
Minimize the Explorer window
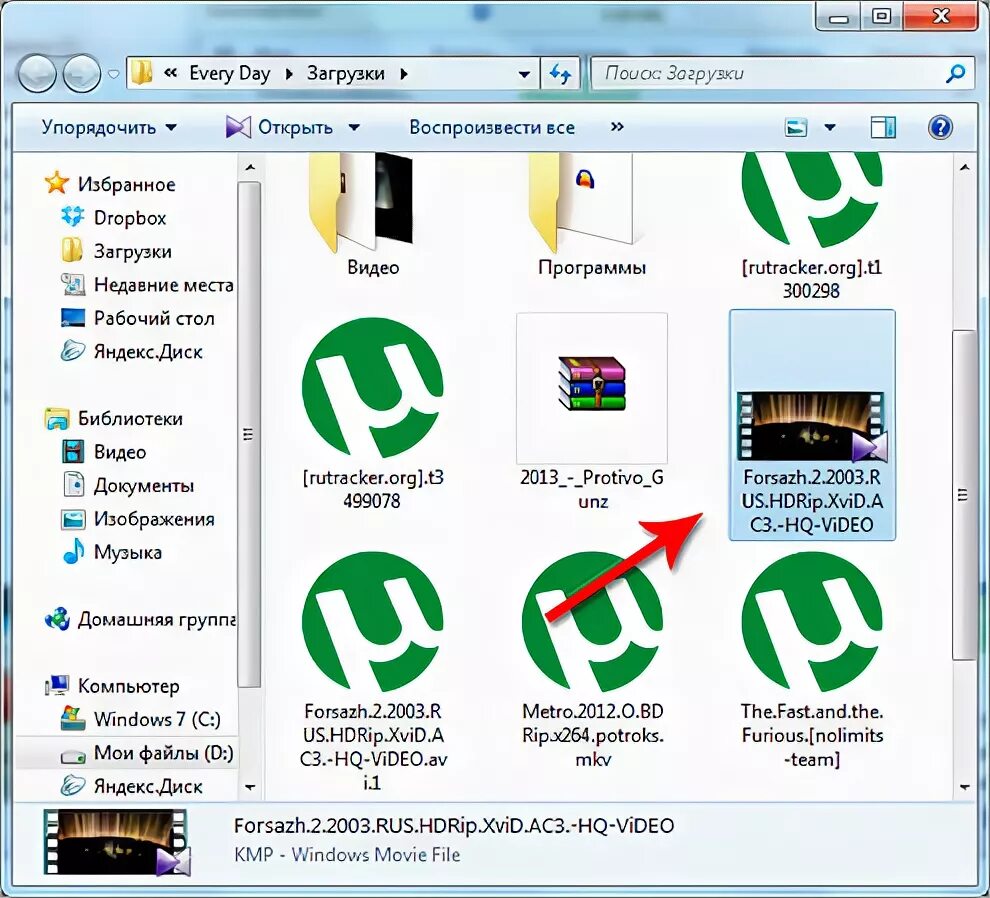tap(839, 16)
